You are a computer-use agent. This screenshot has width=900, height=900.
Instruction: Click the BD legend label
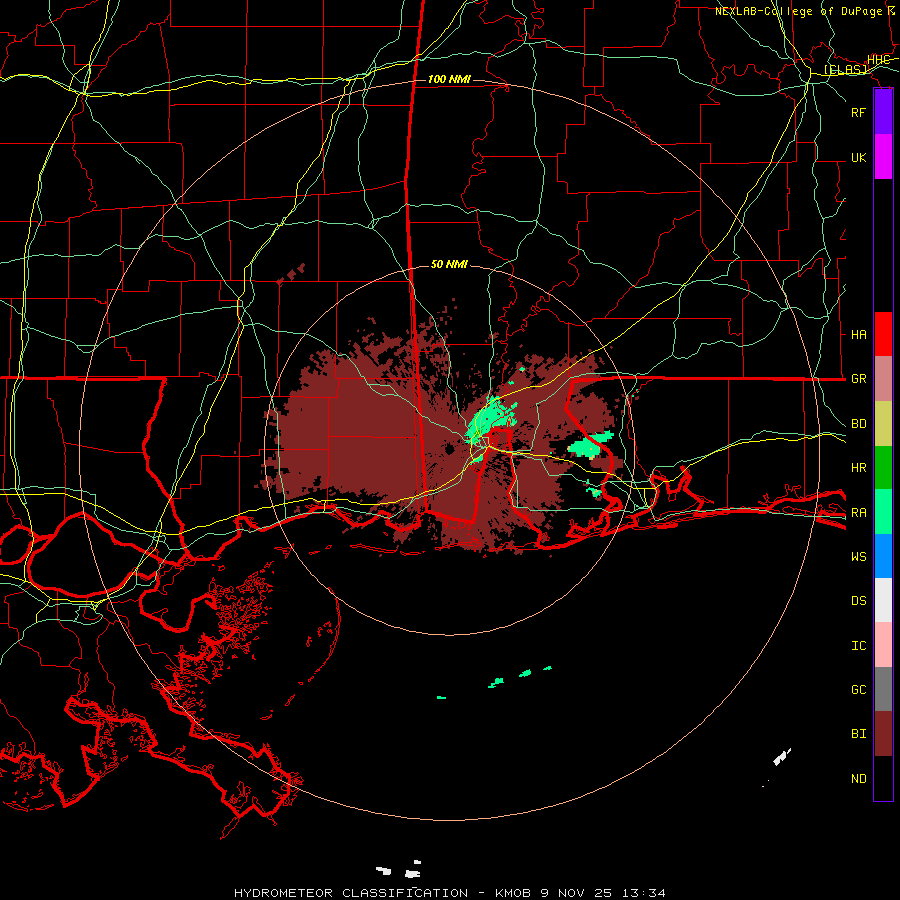(x=858, y=424)
